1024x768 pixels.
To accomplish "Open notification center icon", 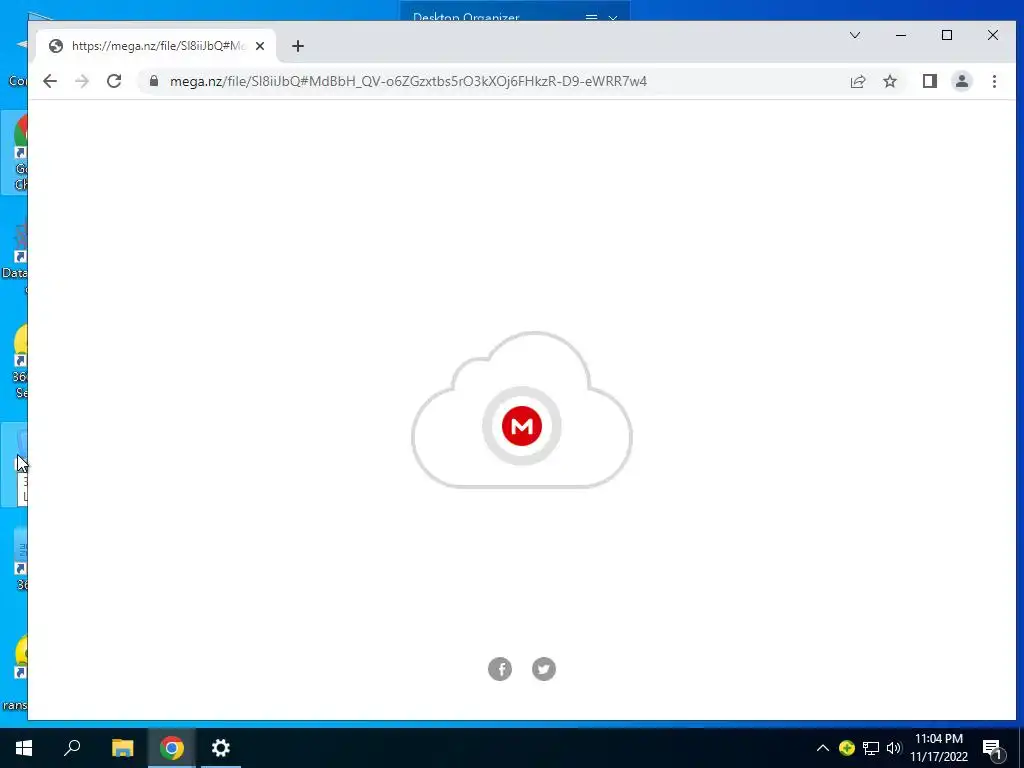I will tap(993, 749).
